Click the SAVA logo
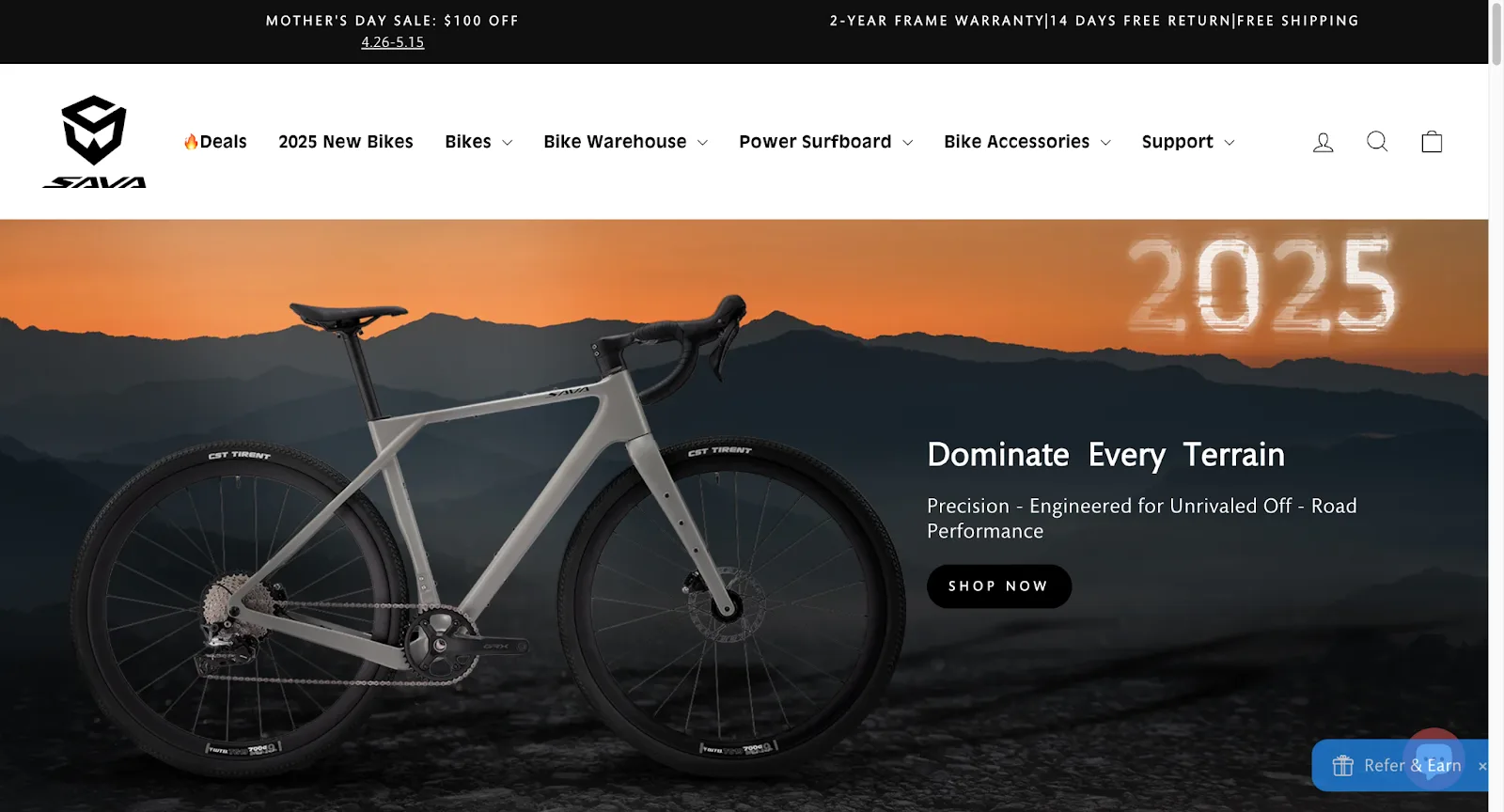The image size is (1504, 812). (x=94, y=142)
